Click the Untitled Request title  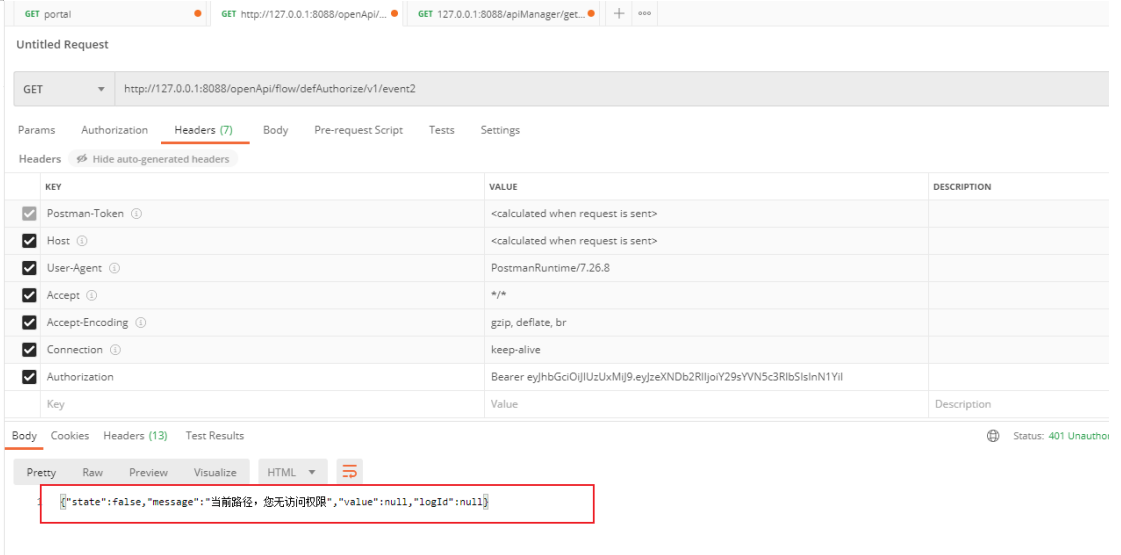(x=62, y=44)
